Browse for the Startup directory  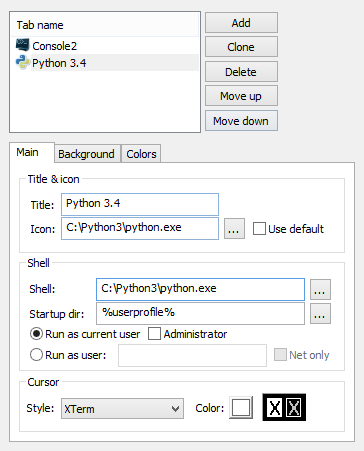click(x=320, y=314)
